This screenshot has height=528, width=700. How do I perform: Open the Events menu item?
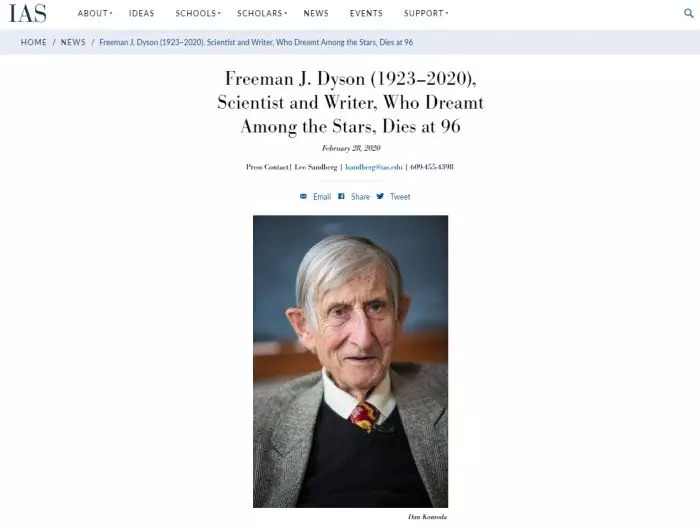point(366,13)
